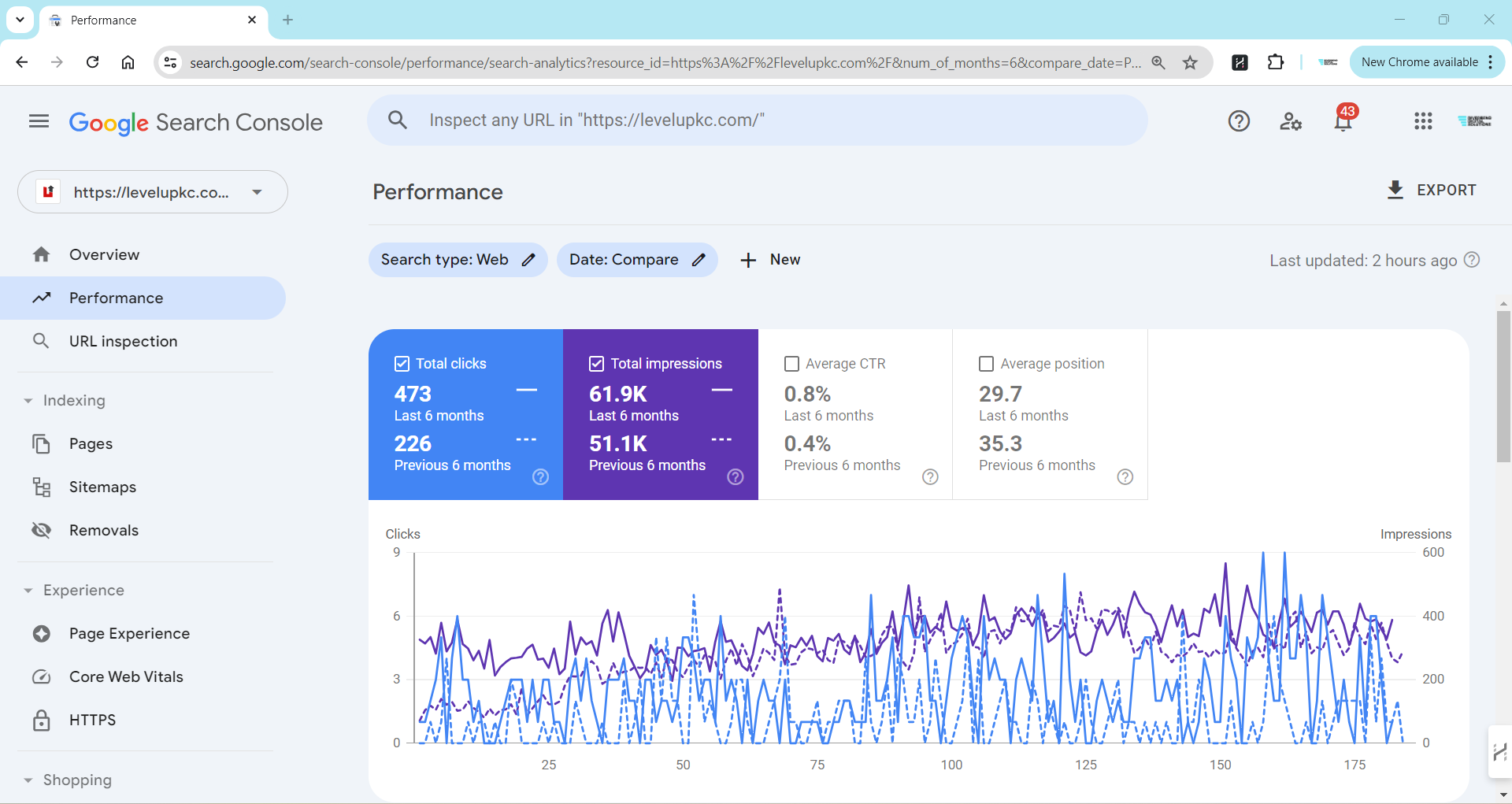Select Performance in sidebar
This screenshot has width=1512, height=804.
click(x=142, y=298)
